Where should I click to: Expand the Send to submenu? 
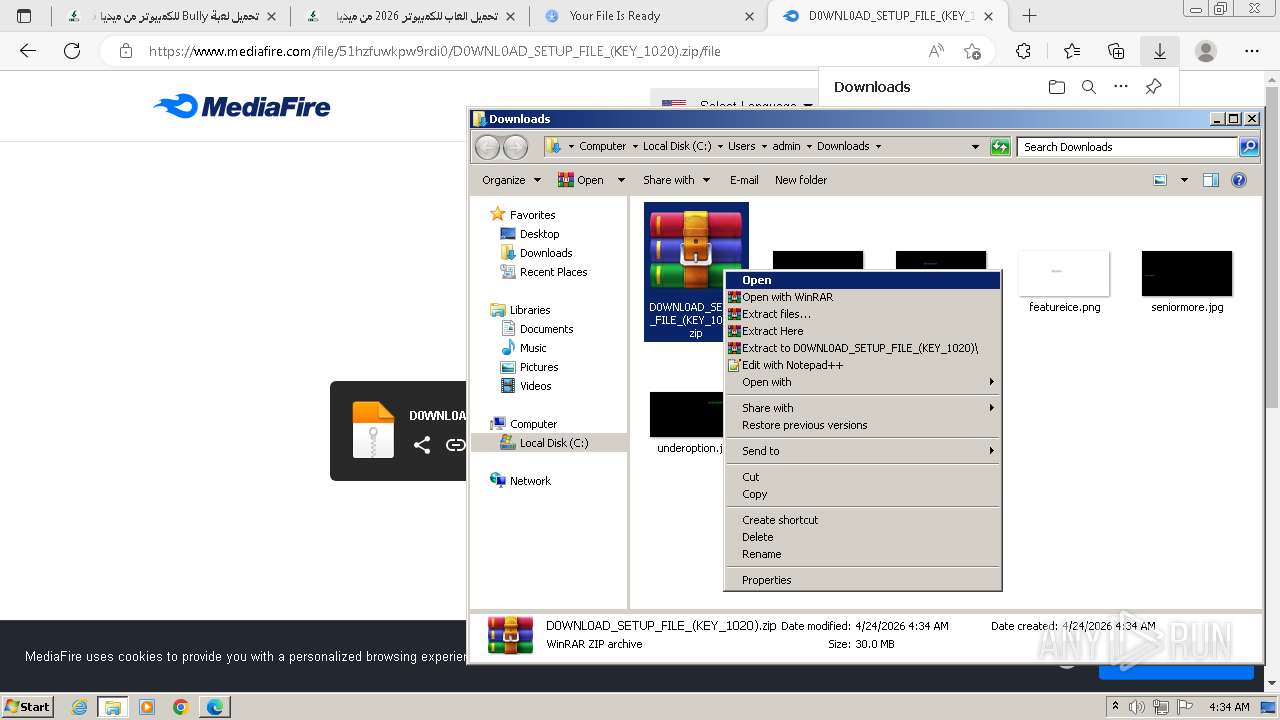862,451
